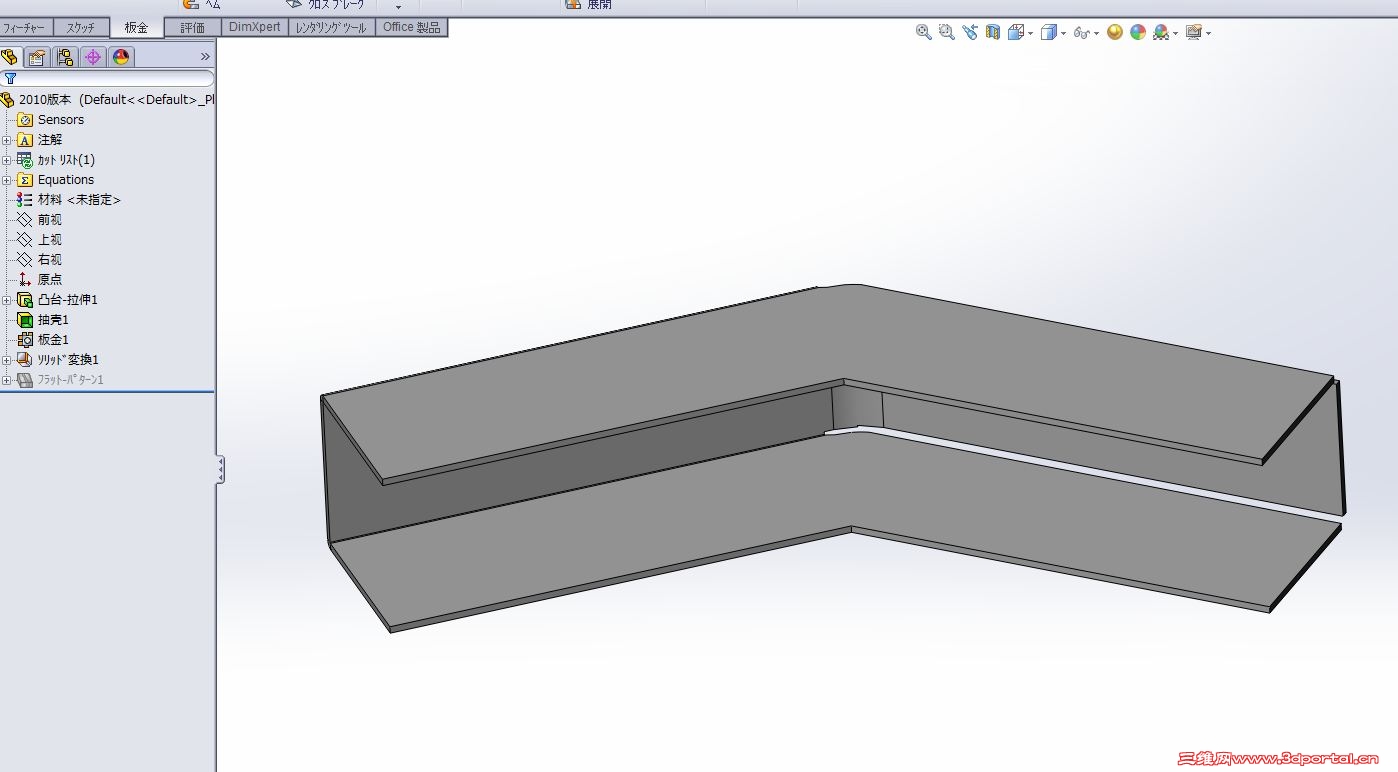This screenshot has width=1398, height=772.
Task: Expand the 凸台-拉伸1 feature node
Action: (6, 300)
